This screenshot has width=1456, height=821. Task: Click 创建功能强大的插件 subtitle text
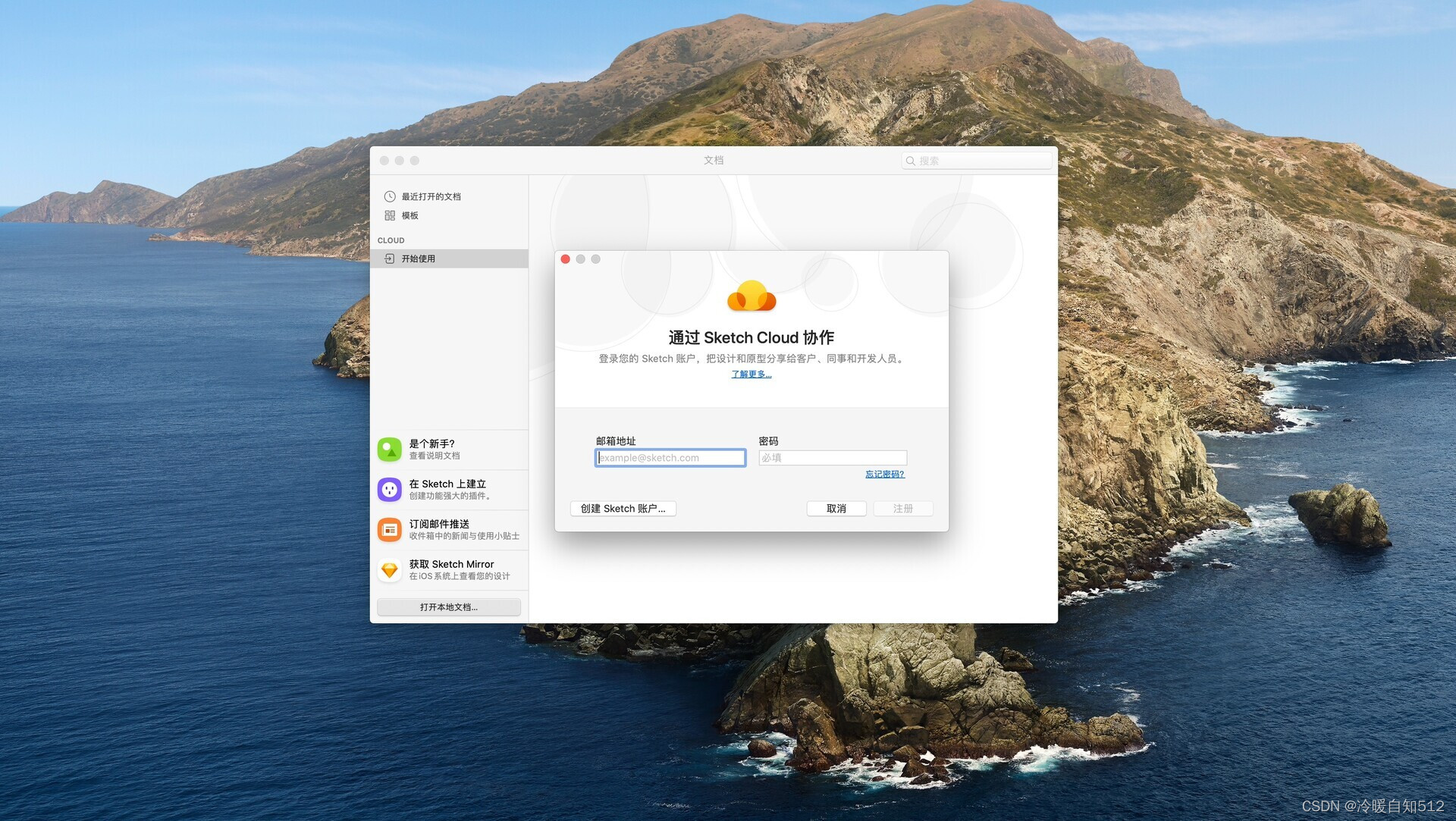[x=451, y=497]
